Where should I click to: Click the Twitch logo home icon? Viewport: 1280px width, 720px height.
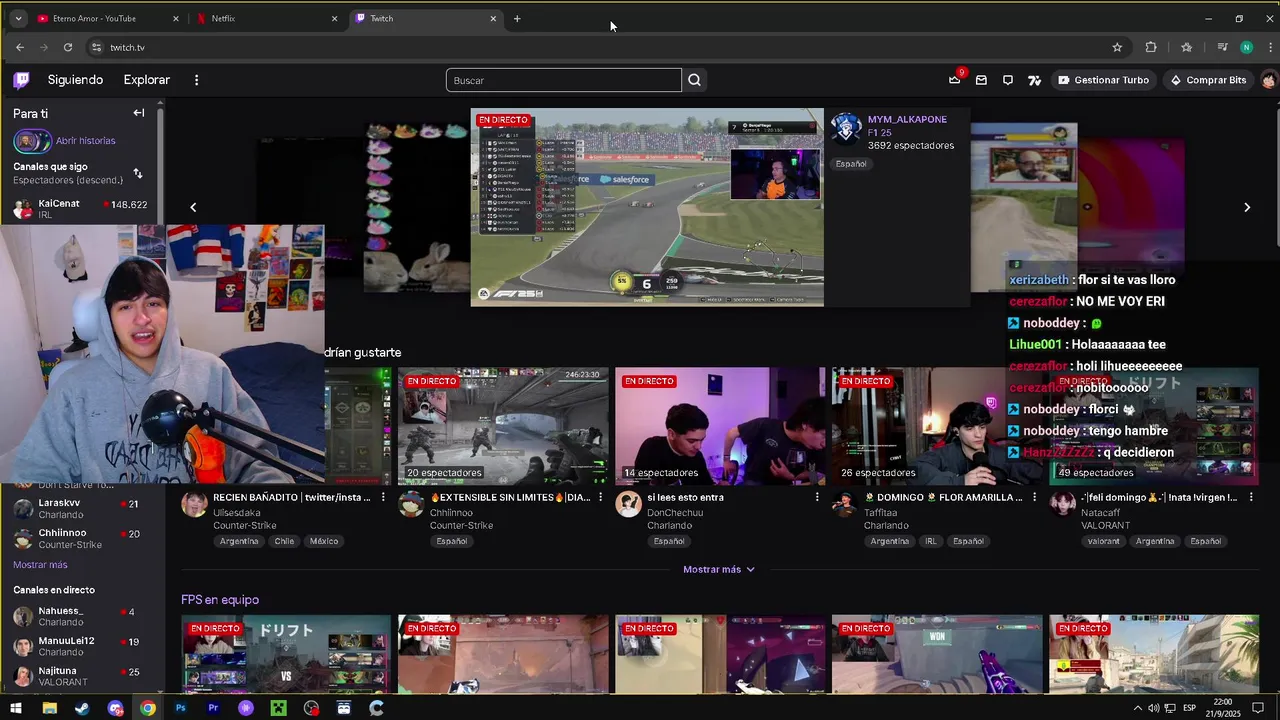point(21,80)
